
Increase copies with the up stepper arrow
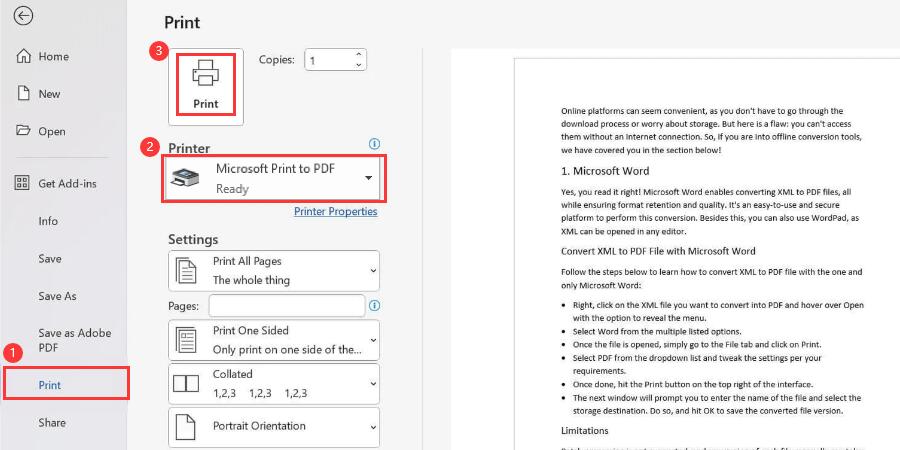pos(359,55)
